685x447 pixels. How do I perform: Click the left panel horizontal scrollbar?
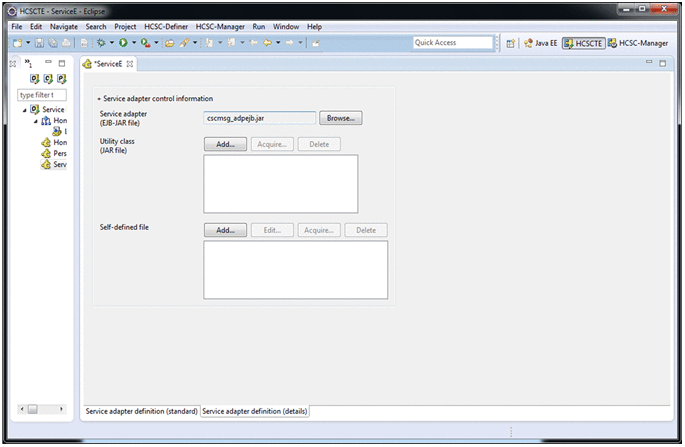tap(41, 409)
